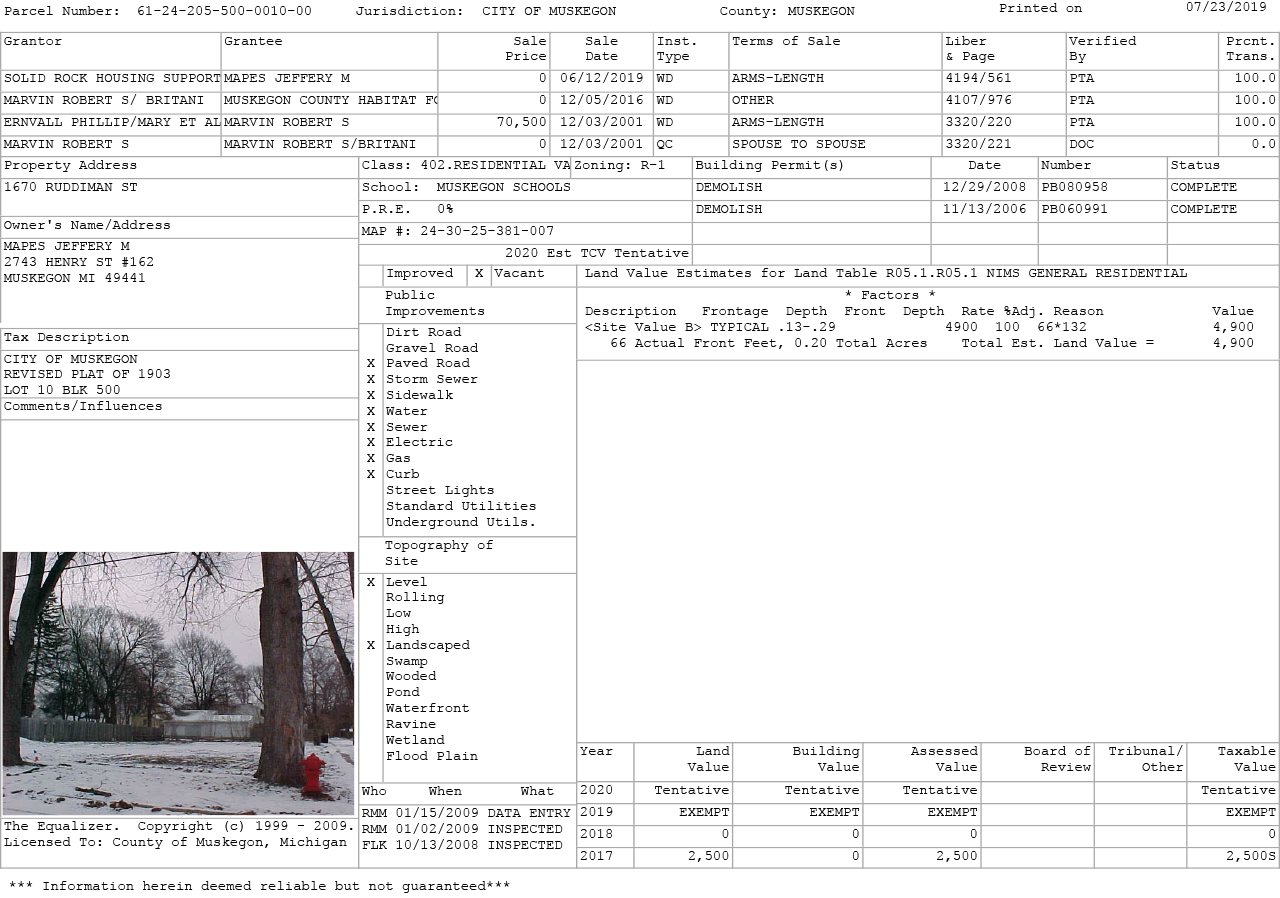Click the 1670 Ruddiman St address field
The height and width of the screenshot is (898, 1280).
(x=71, y=188)
